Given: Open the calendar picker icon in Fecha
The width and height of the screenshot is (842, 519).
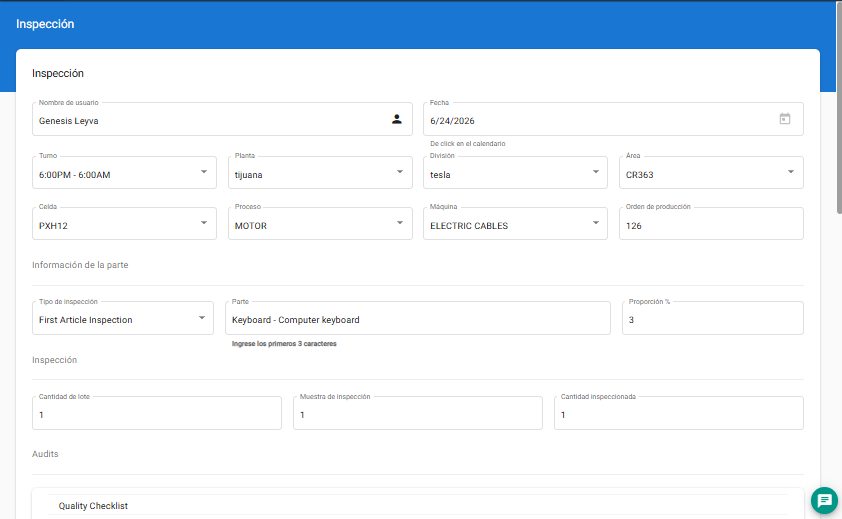Looking at the screenshot, I should point(785,119).
